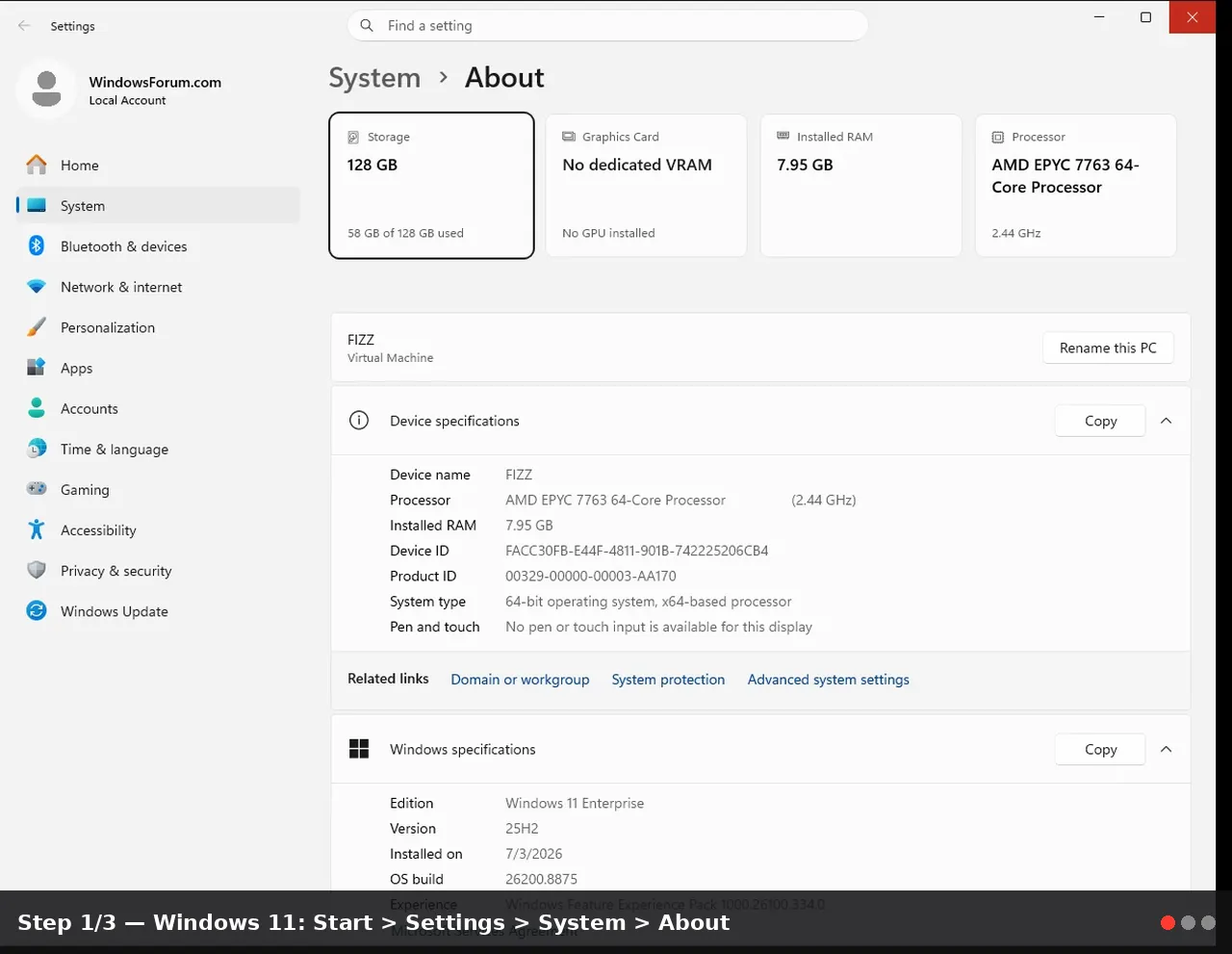Screen dimensions: 1232x954
Task: Open System protection link
Action: pos(668,680)
